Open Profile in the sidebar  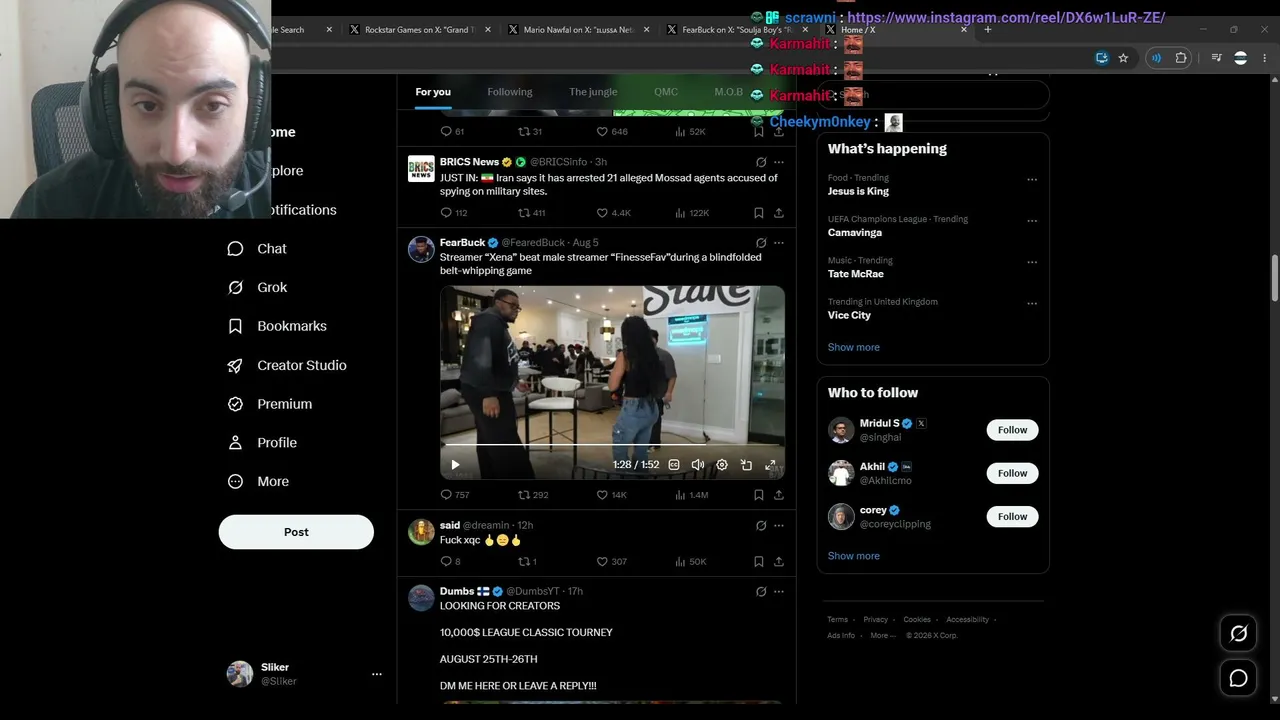click(x=261, y=443)
